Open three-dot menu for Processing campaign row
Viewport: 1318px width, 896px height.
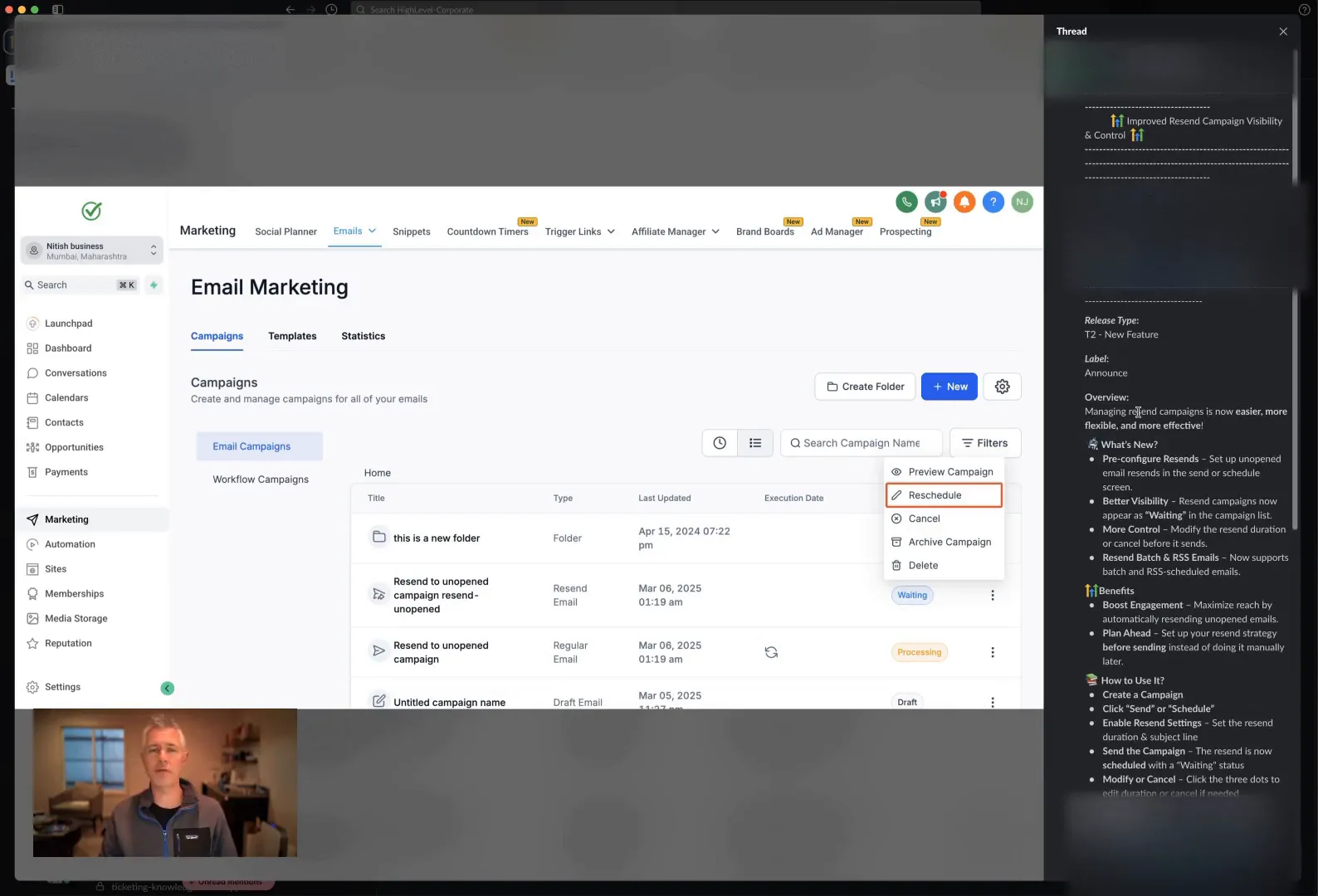coord(993,652)
